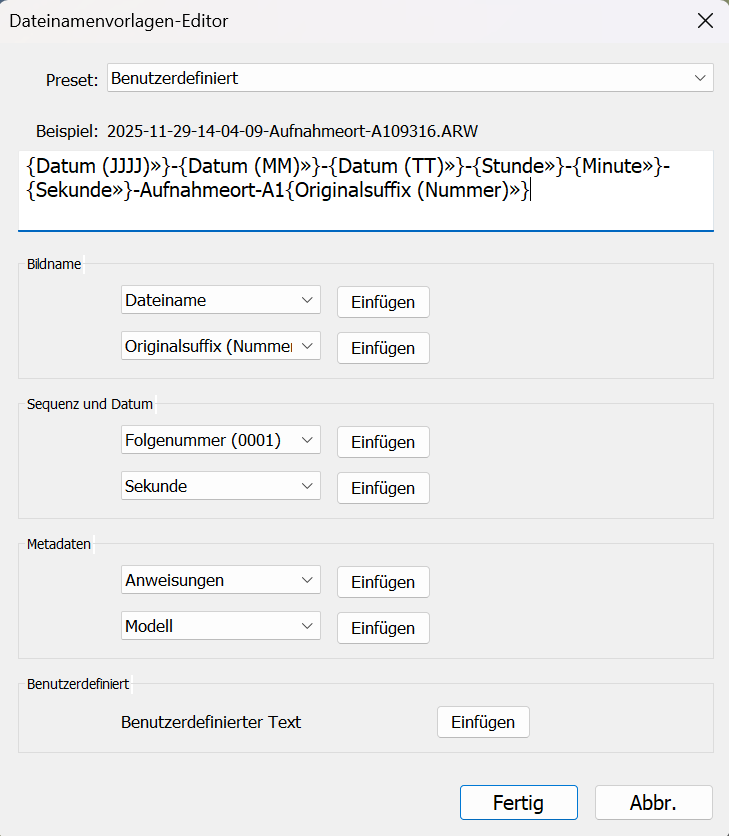729x836 pixels.
Task: Click Einfügen for Benutzerdefinierter Text
Action: point(483,722)
